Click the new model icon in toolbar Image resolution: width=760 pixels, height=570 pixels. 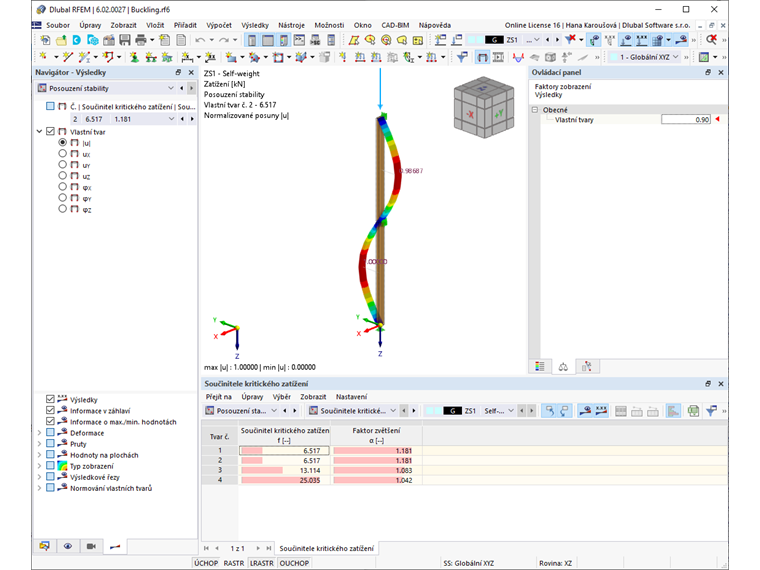point(45,40)
